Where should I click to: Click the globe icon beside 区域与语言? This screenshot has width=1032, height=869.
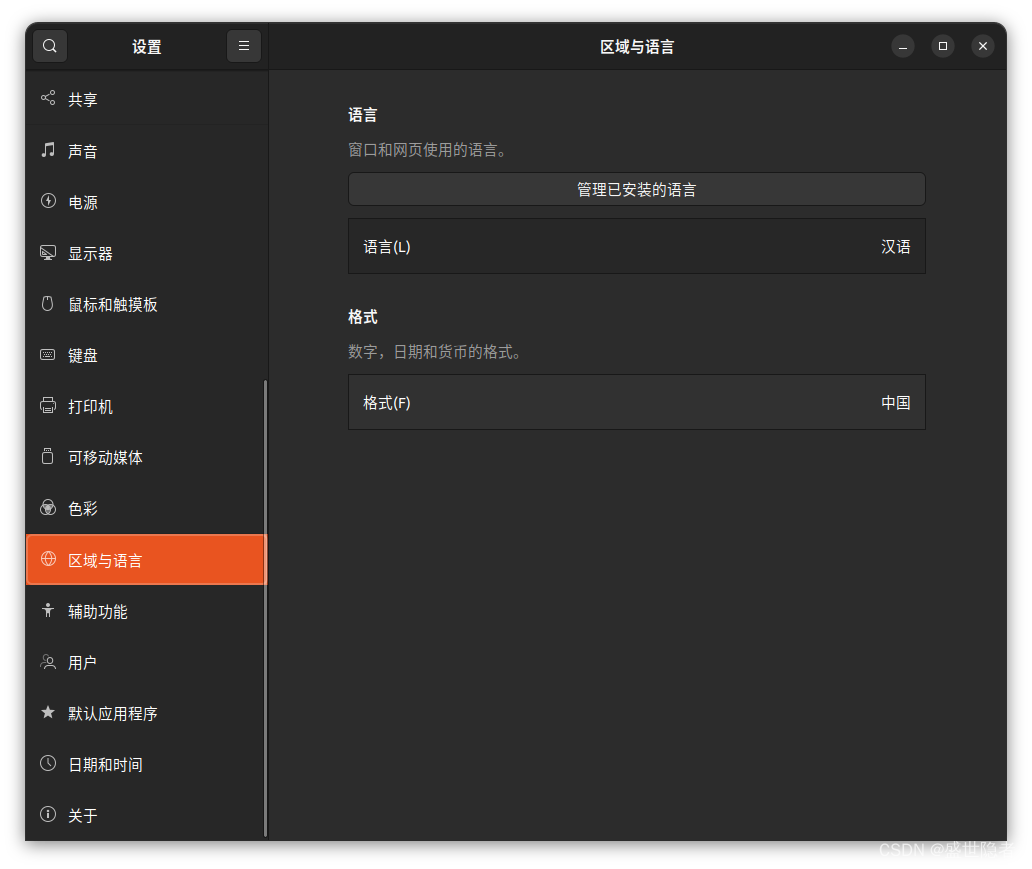point(48,559)
